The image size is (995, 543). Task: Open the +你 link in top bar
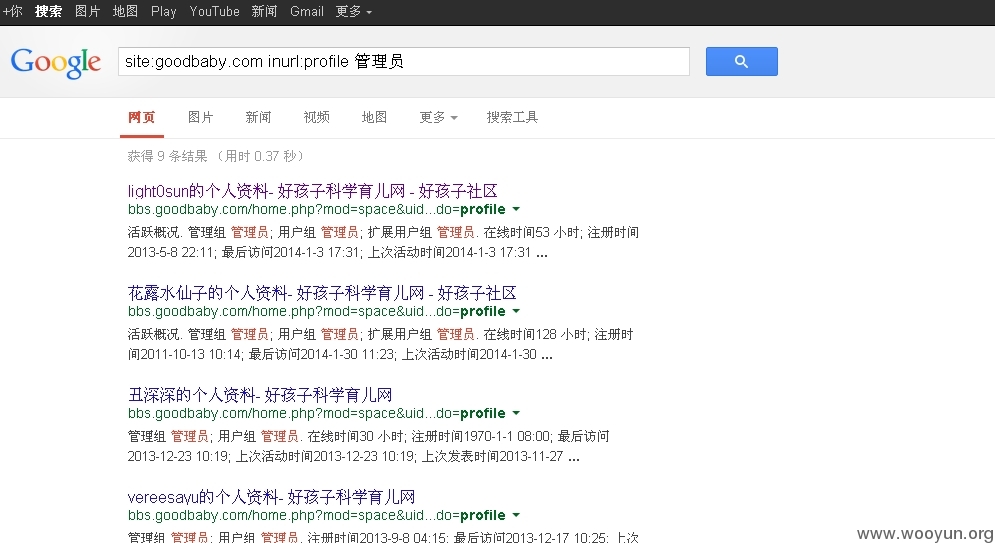pos(13,11)
